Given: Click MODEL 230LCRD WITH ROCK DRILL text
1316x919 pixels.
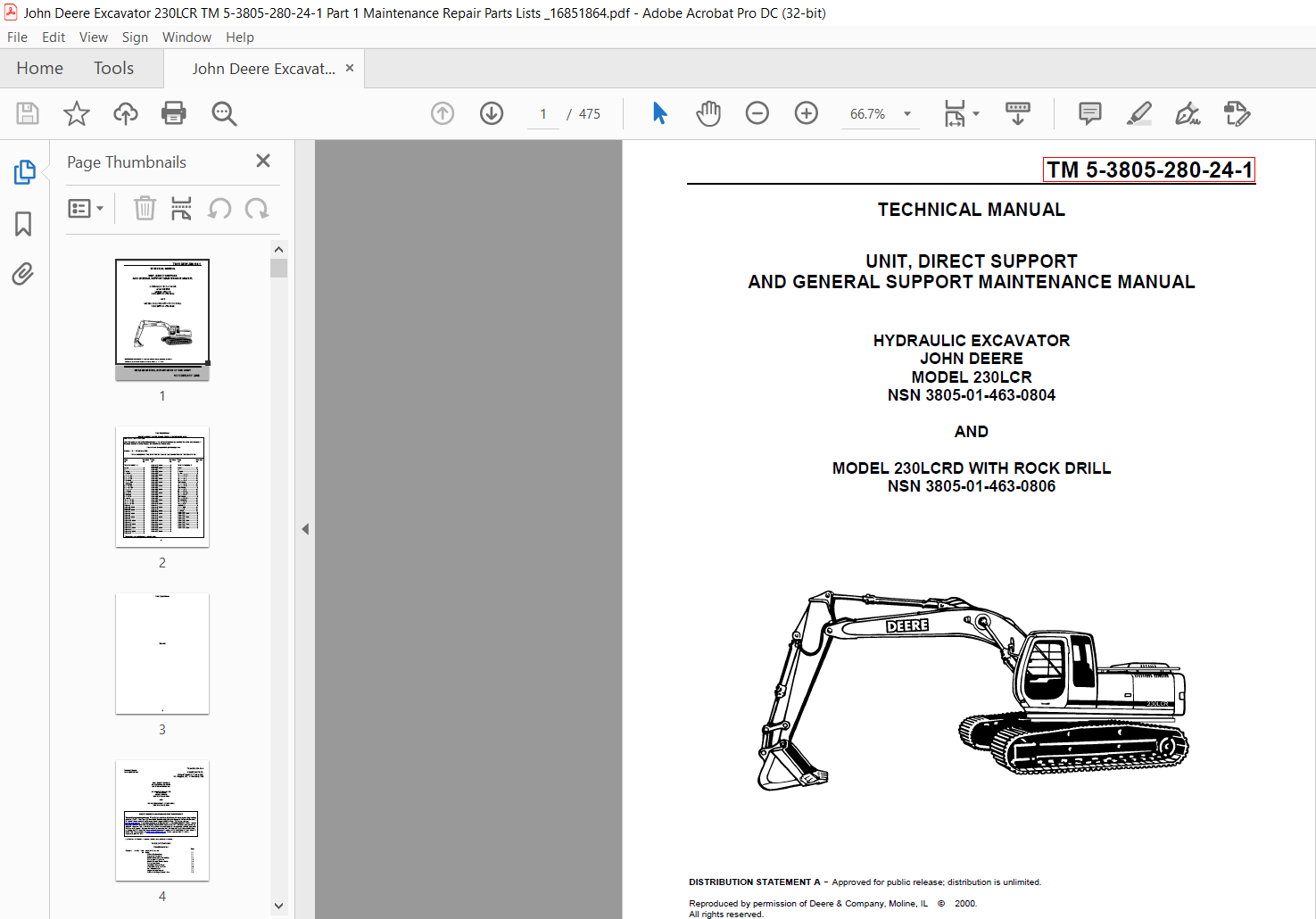Looking at the screenshot, I should 971,468.
